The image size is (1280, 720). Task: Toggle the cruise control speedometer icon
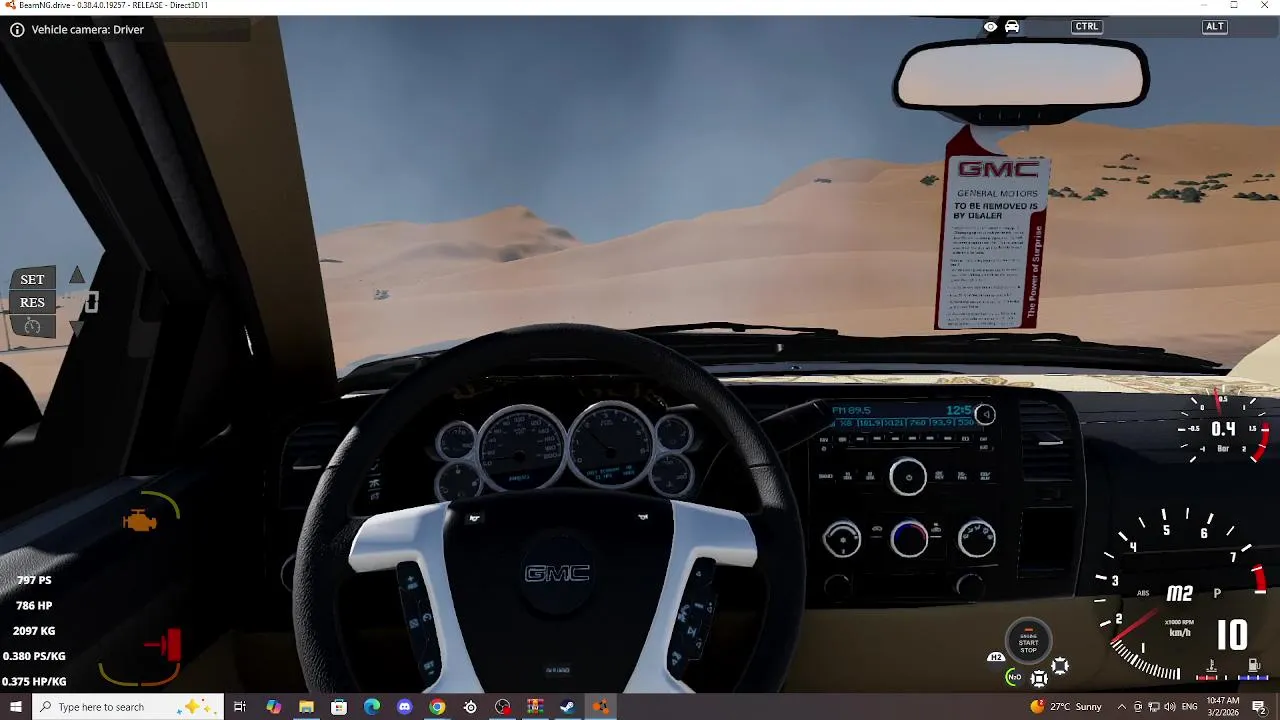click(x=32, y=326)
